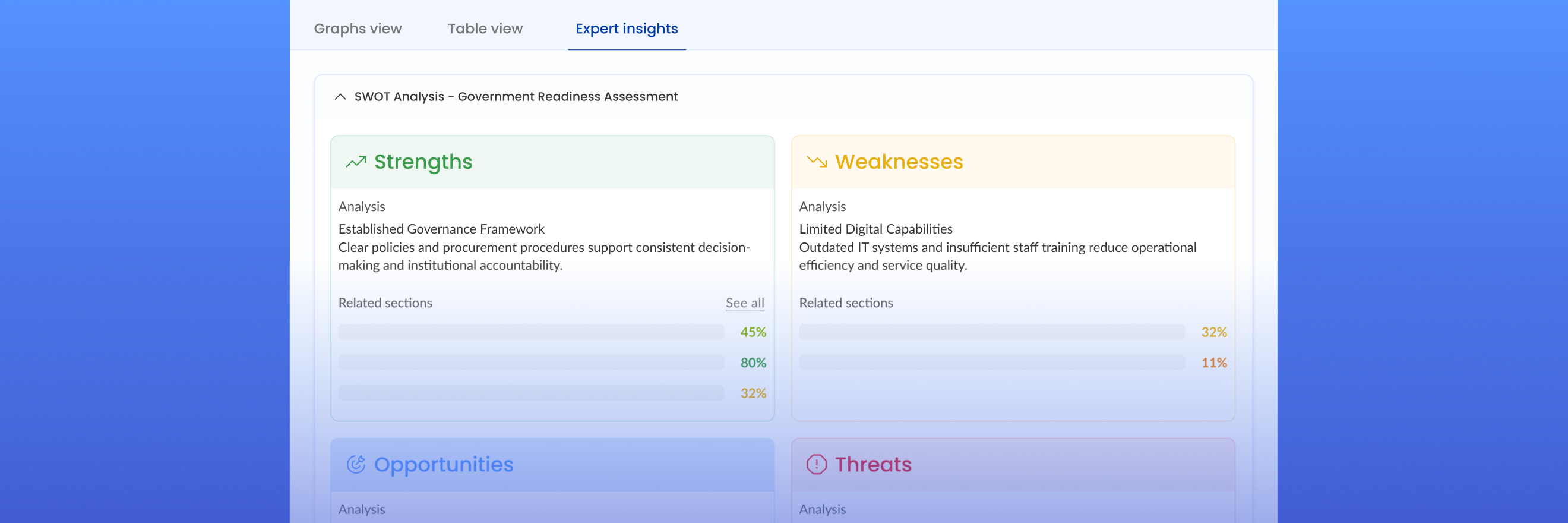Click the 45% value in Strengths

coord(753,332)
